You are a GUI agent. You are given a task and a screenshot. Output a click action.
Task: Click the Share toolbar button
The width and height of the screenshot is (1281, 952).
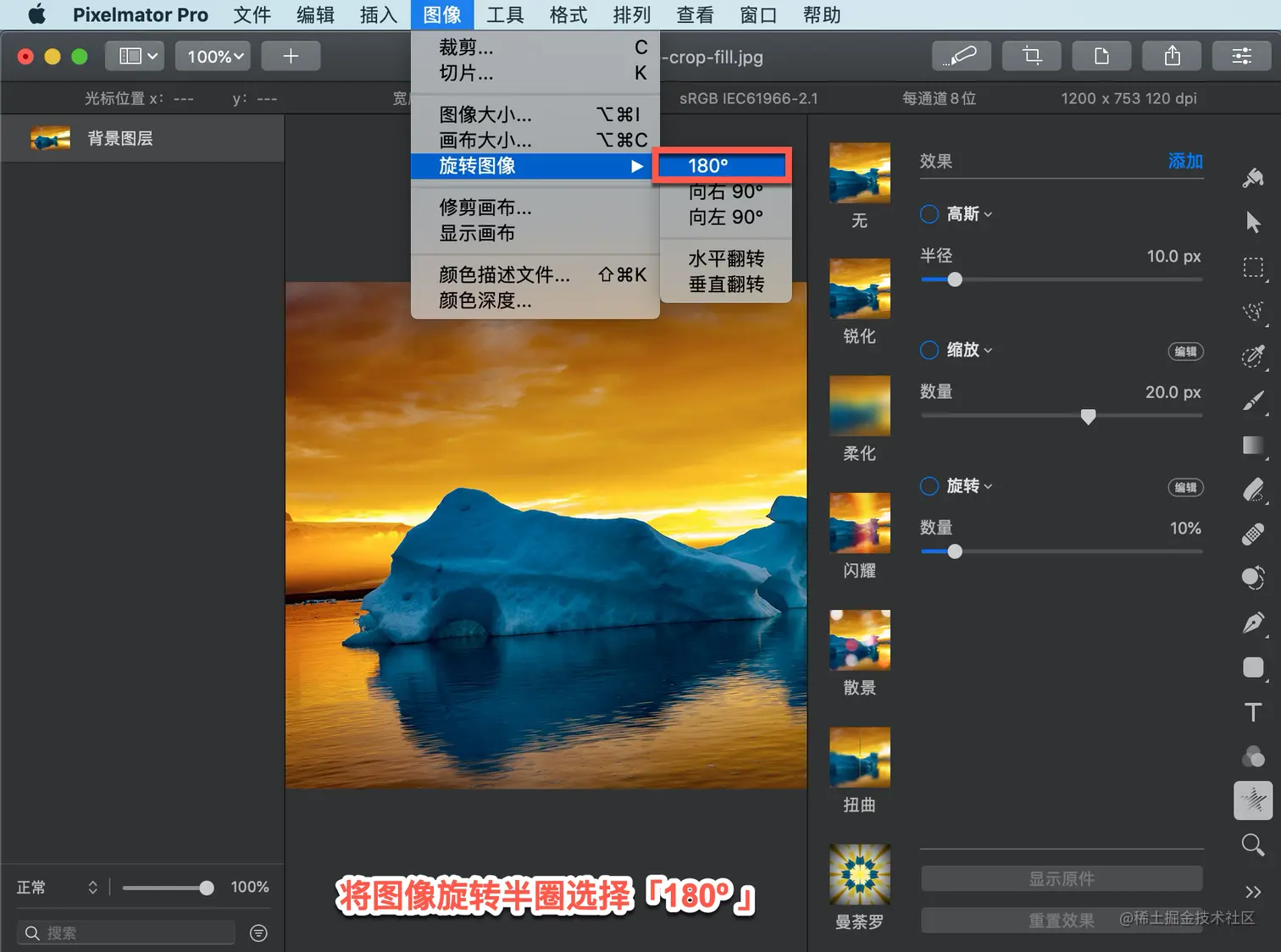pos(1172,56)
